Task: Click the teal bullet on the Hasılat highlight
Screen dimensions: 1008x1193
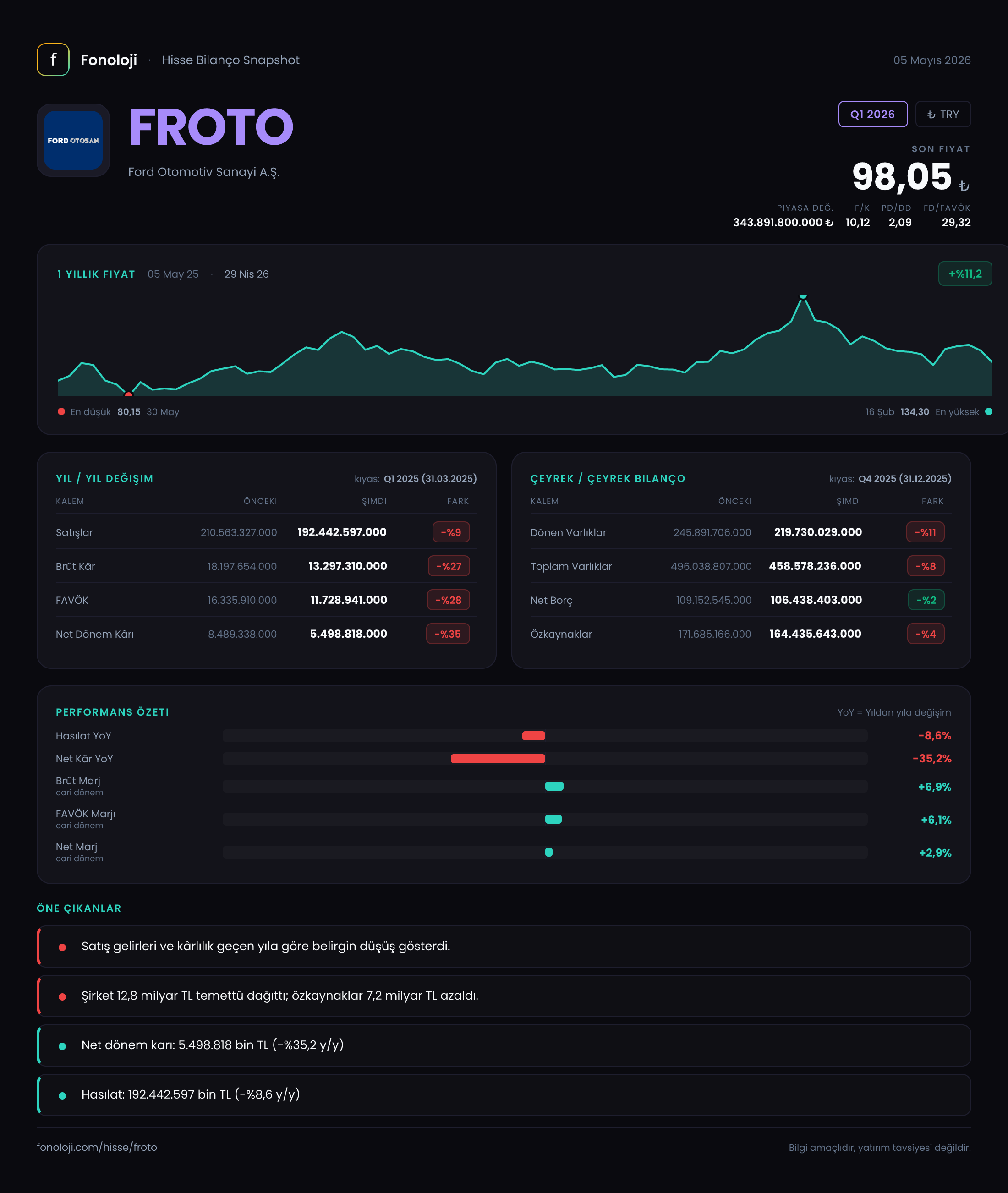Action: (x=62, y=1095)
